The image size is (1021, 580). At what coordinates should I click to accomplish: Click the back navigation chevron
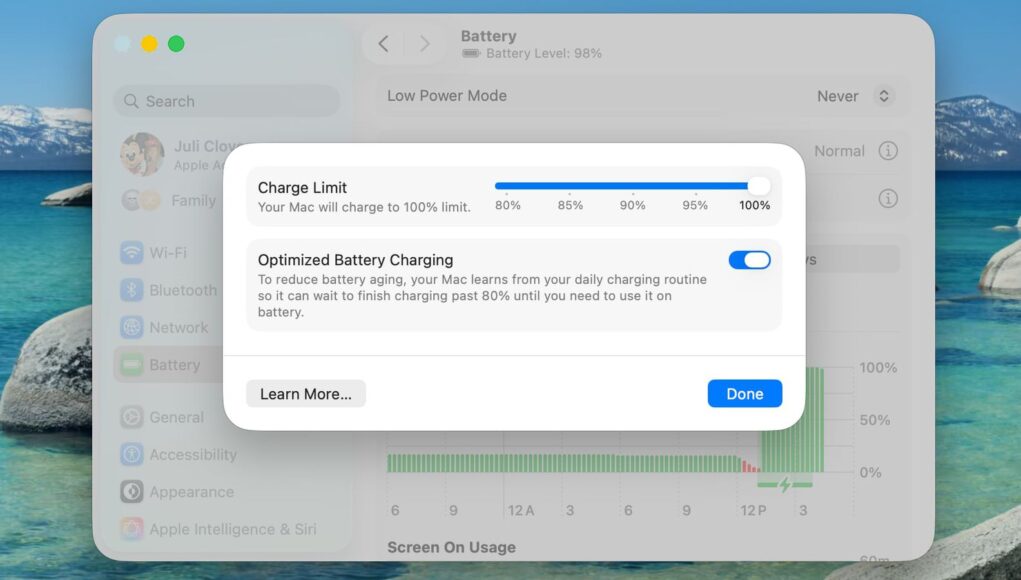pos(384,44)
